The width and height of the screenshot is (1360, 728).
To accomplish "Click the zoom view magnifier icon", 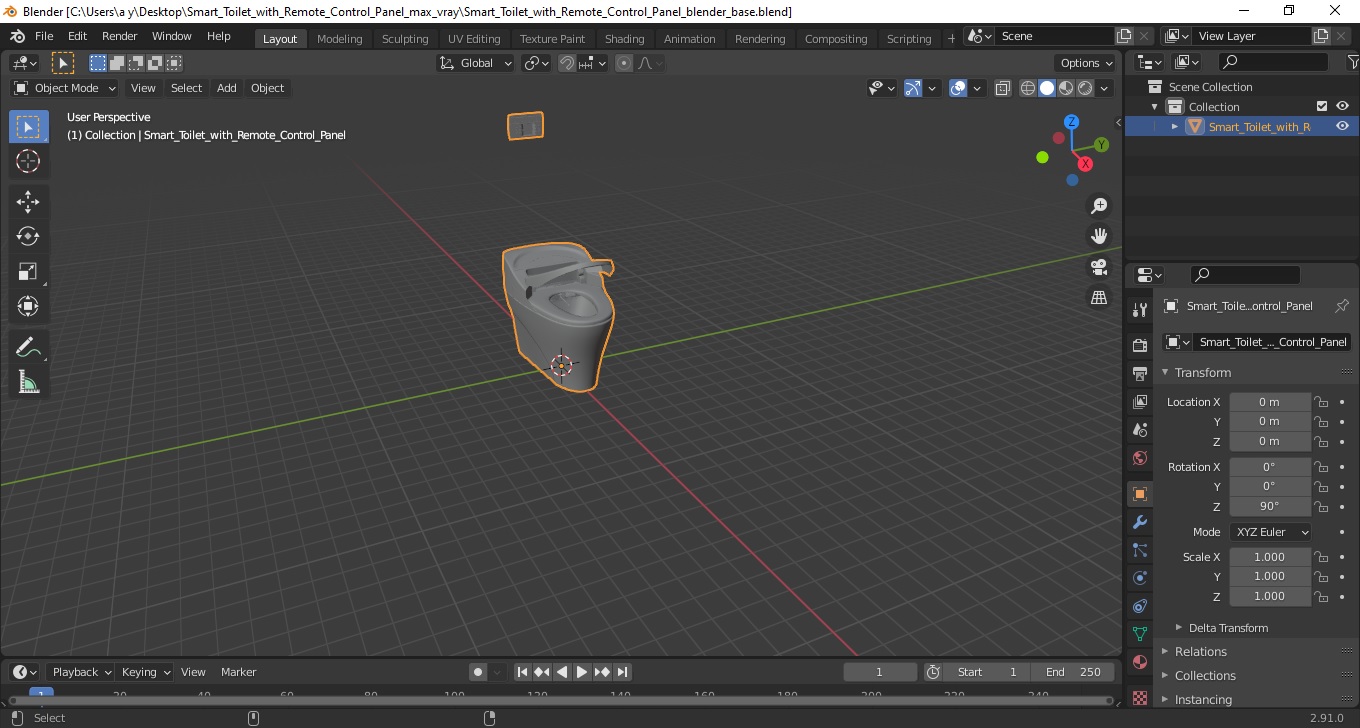I will (1099, 206).
